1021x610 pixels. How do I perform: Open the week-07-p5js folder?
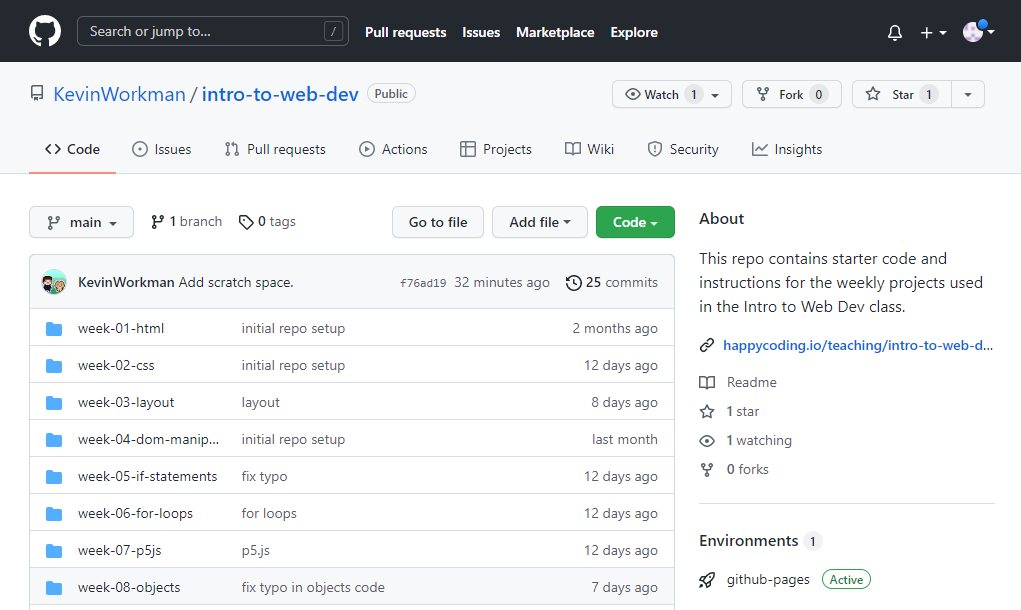(120, 551)
